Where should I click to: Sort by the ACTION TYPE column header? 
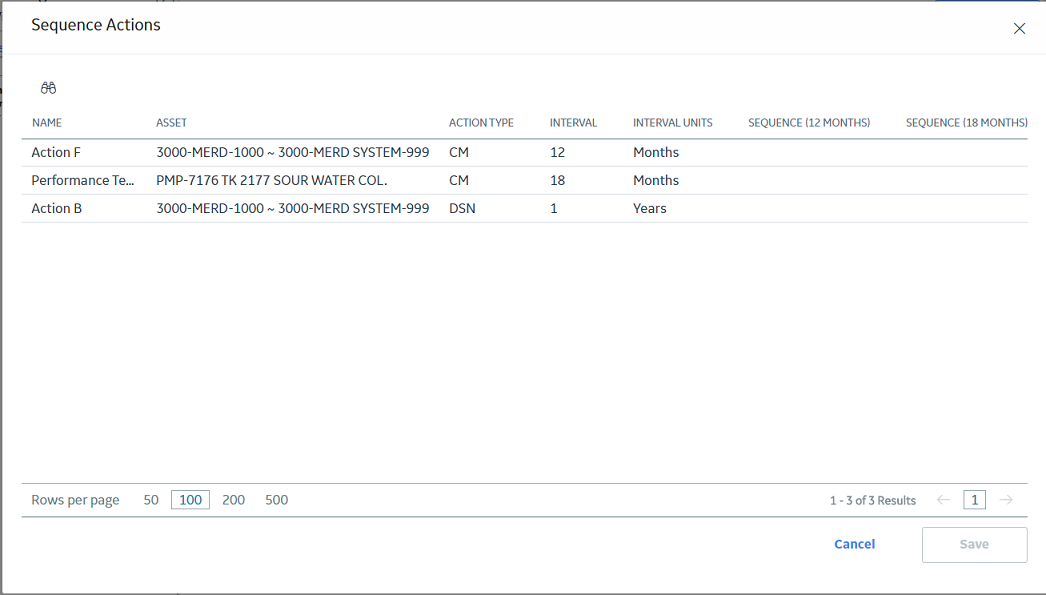[x=481, y=123]
